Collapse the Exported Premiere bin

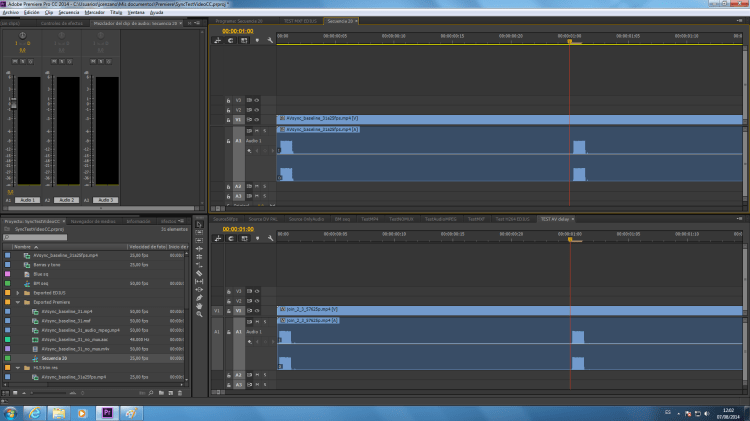(x=18, y=301)
